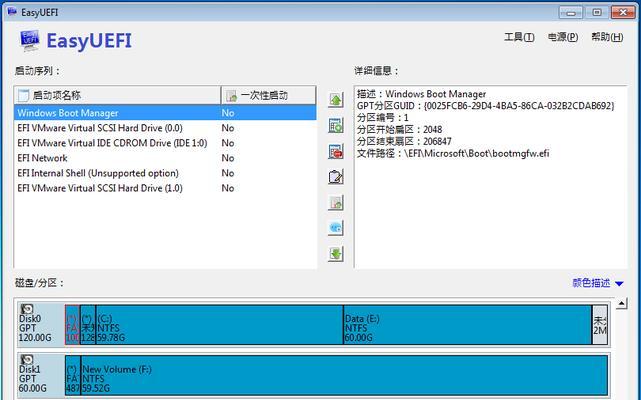Click the No value for Windows Boot Manager
Image resolution: width=641 pixels, height=400 pixels.
point(228,113)
